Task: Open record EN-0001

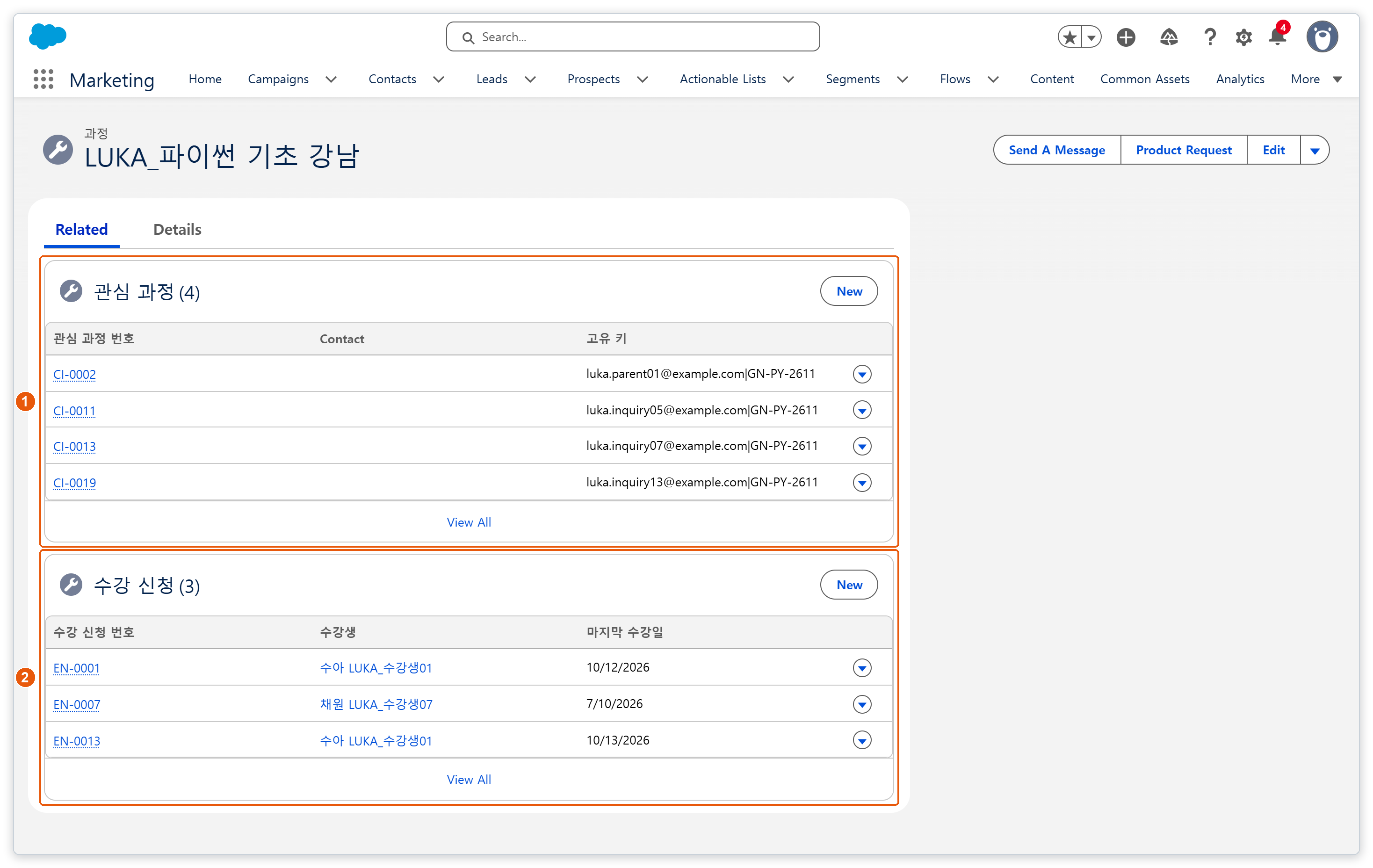Action: (76, 668)
